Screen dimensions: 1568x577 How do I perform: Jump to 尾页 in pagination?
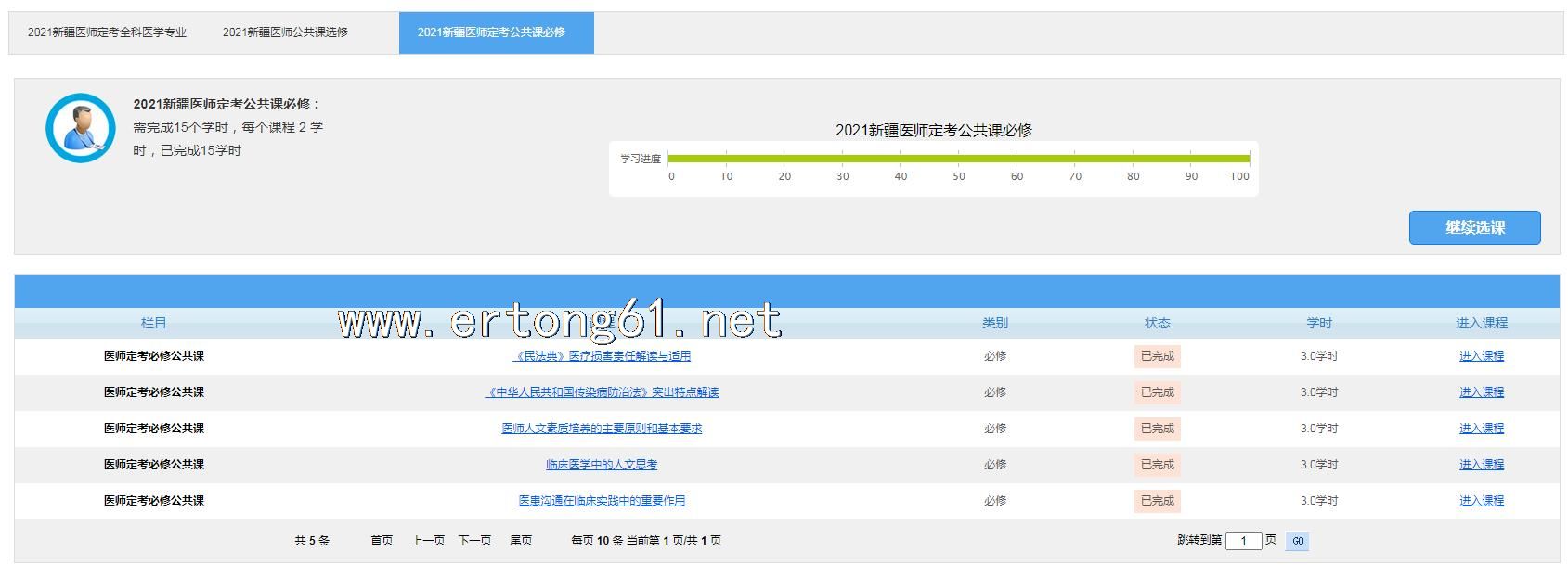tap(521, 541)
